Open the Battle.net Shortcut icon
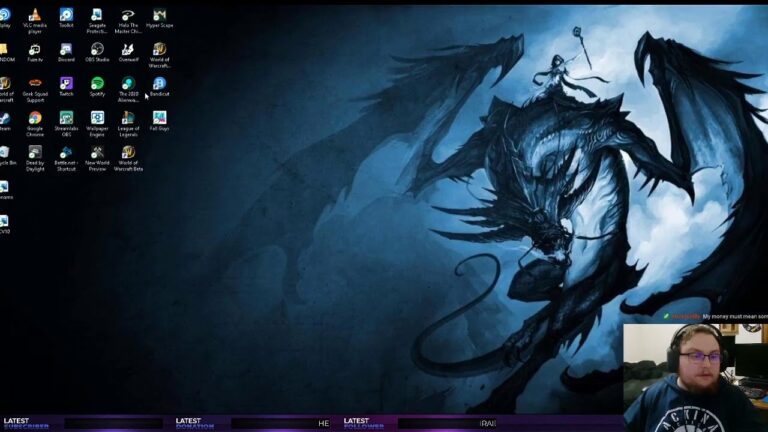The height and width of the screenshot is (432, 768). point(66,158)
